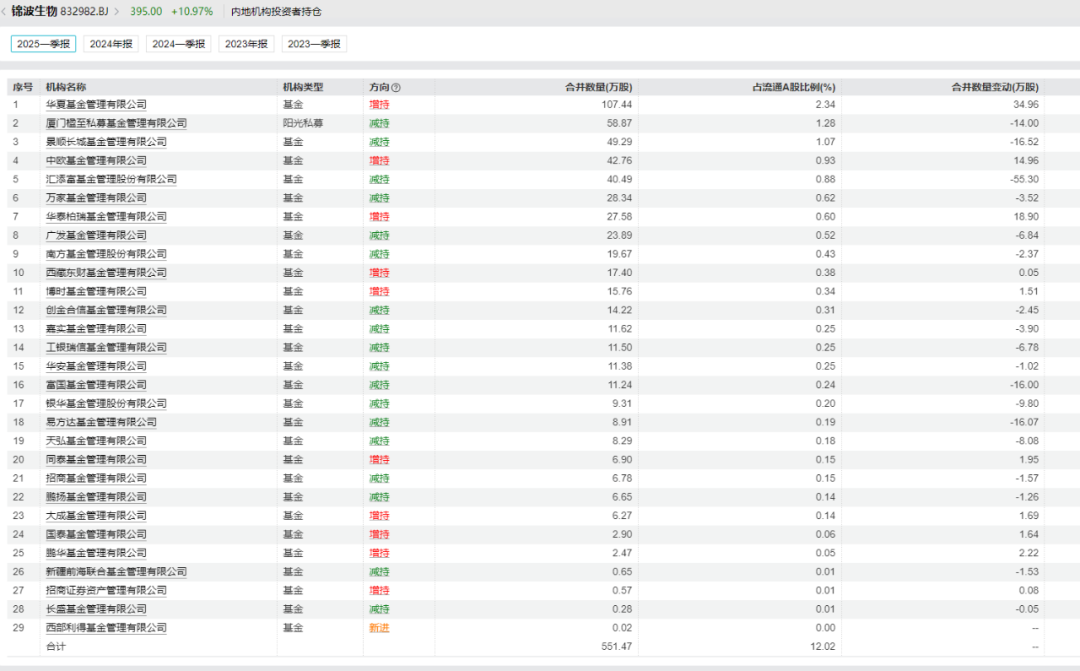Open 同泰基金管理有限公司 link
This screenshot has width=1080, height=671.
(96, 460)
